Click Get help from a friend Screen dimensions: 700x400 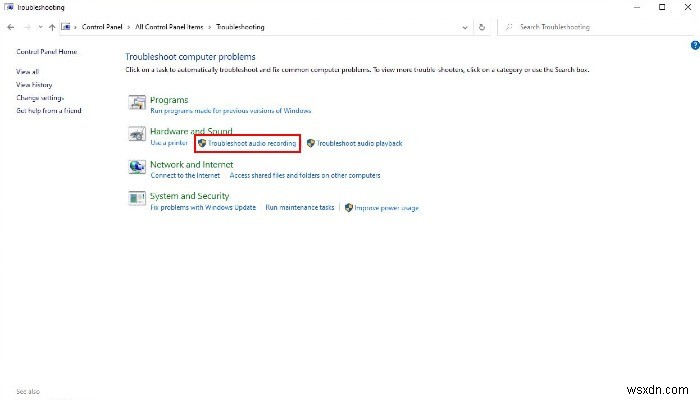(49, 110)
